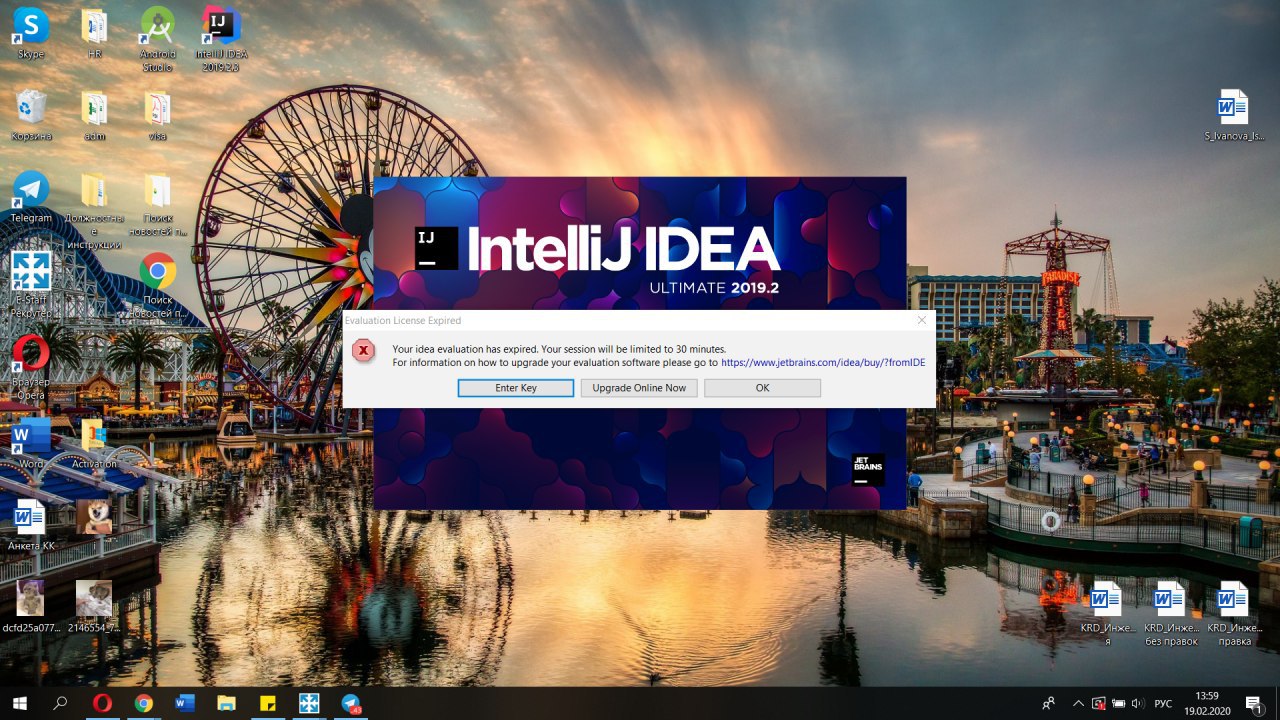The image size is (1280, 720).
Task: Open Skype desktop shortcut
Action: click(x=31, y=32)
